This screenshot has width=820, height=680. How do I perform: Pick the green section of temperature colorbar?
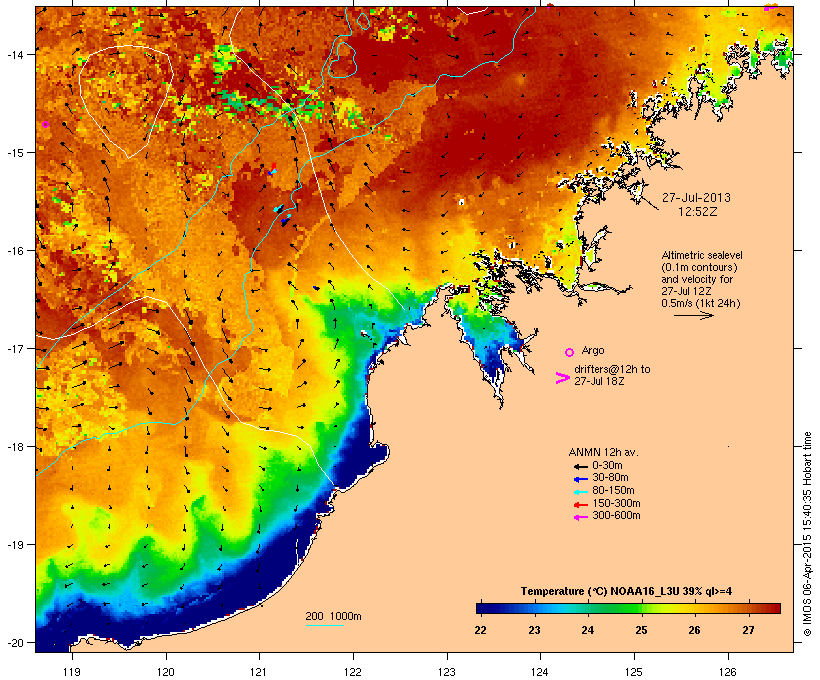pyautogui.click(x=622, y=608)
